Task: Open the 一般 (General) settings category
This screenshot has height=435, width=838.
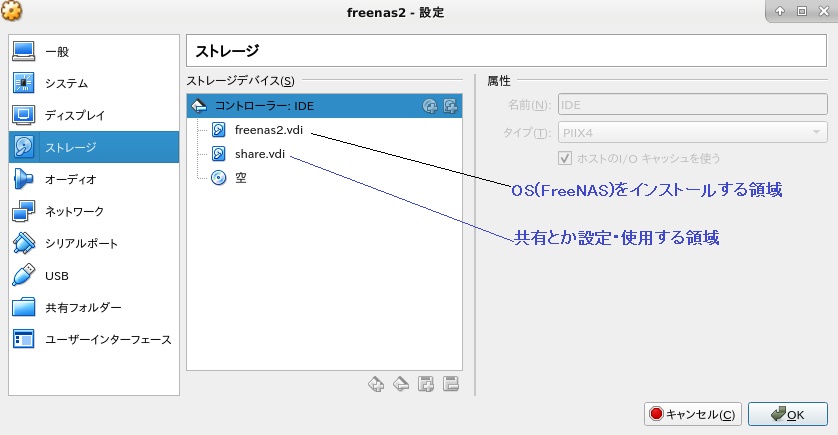Action: pyautogui.click(x=94, y=51)
